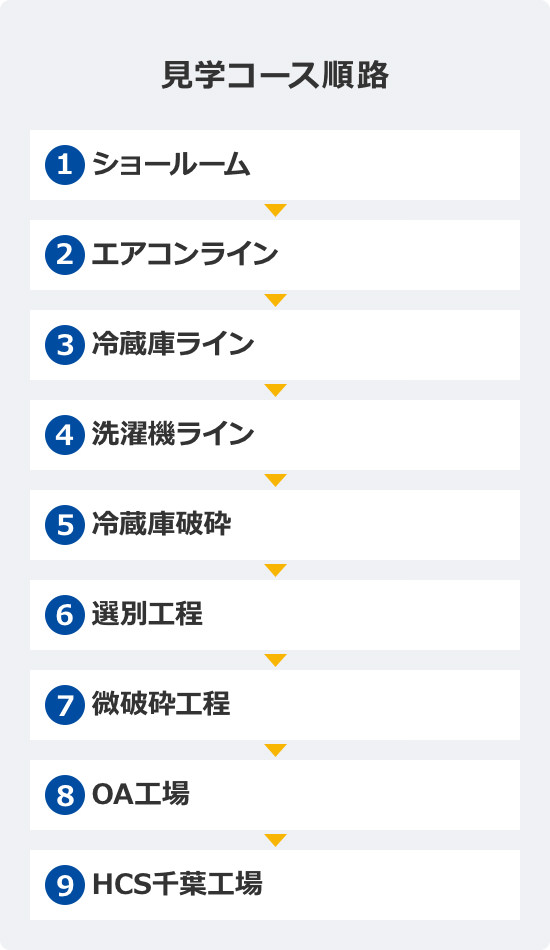Viewport: 550px width, 950px height.
Task: Click the blue number 9 circle icon
Action: 65,885
